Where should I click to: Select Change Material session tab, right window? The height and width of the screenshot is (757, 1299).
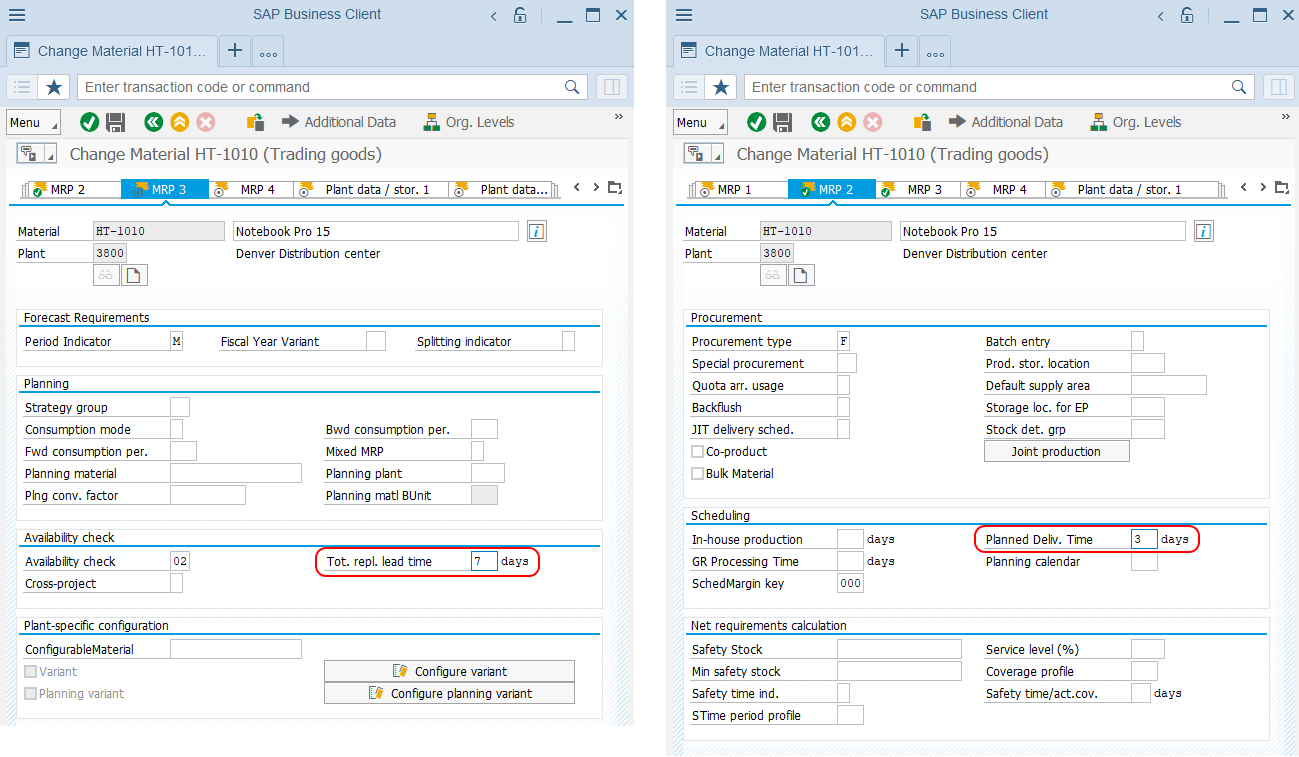pos(778,51)
